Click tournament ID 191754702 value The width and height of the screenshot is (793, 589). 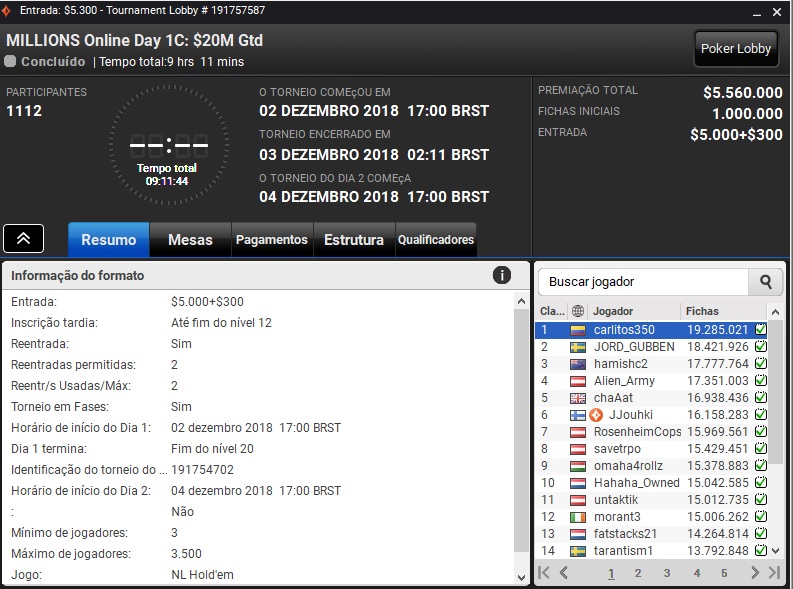202,470
